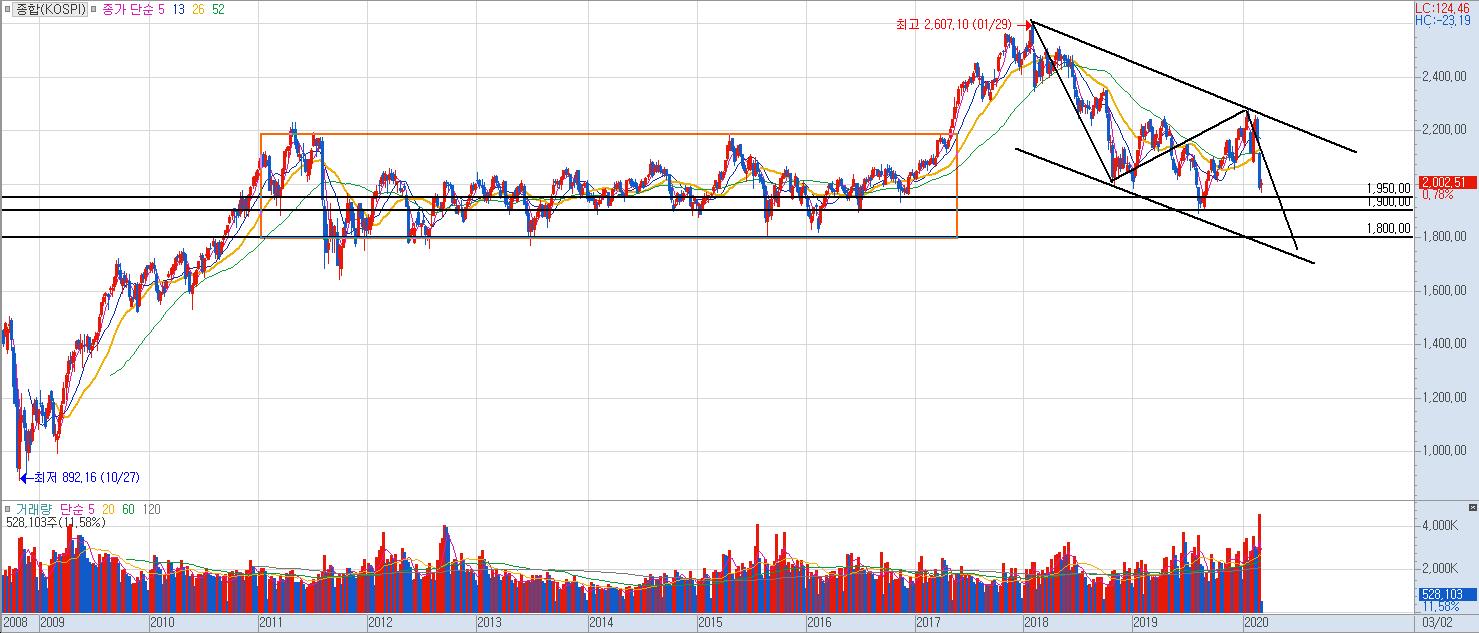The image size is (1479, 633).
Task: Click the 2011 year label on time axis
Action: tap(272, 623)
